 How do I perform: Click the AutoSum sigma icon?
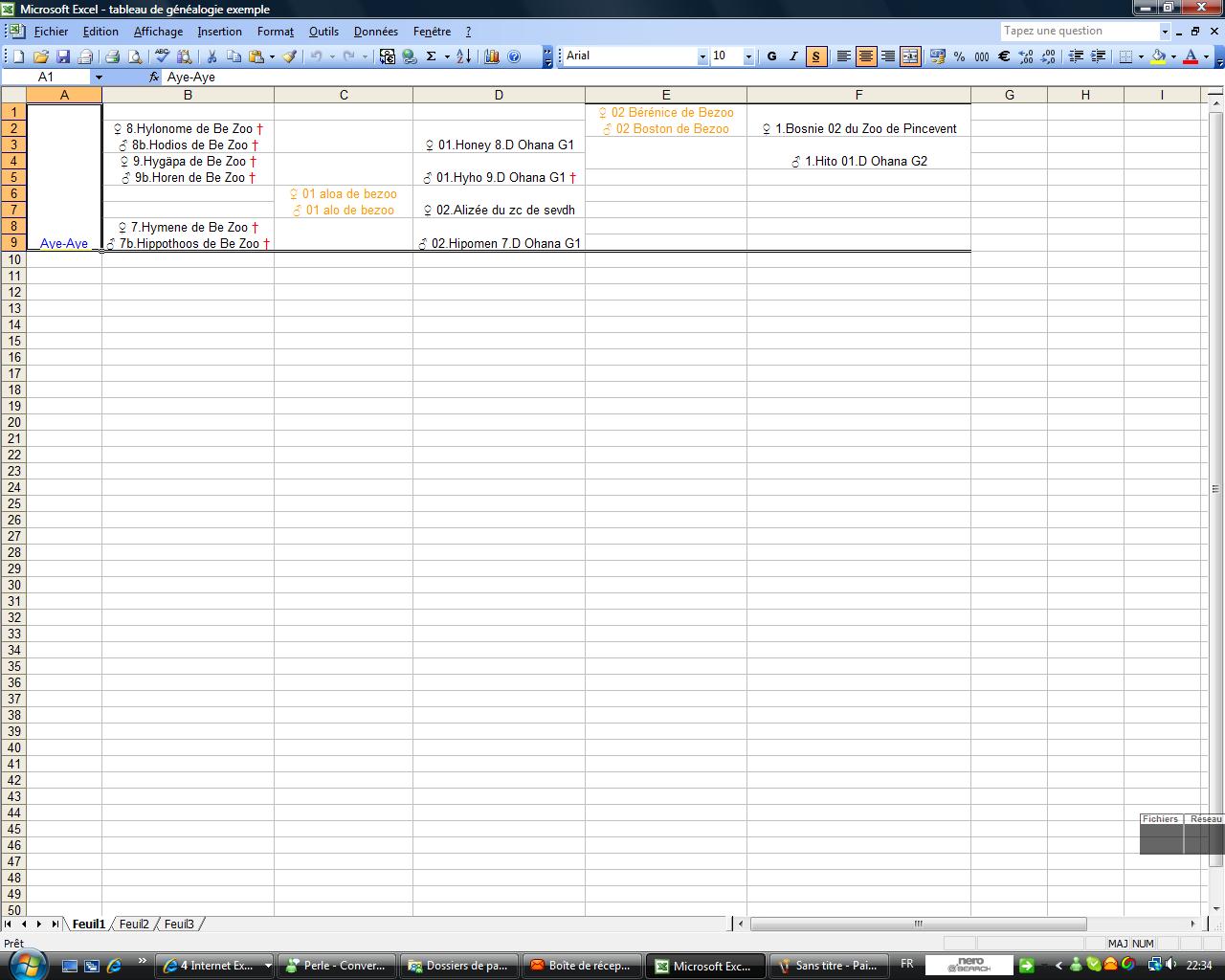[x=431, y=56]
